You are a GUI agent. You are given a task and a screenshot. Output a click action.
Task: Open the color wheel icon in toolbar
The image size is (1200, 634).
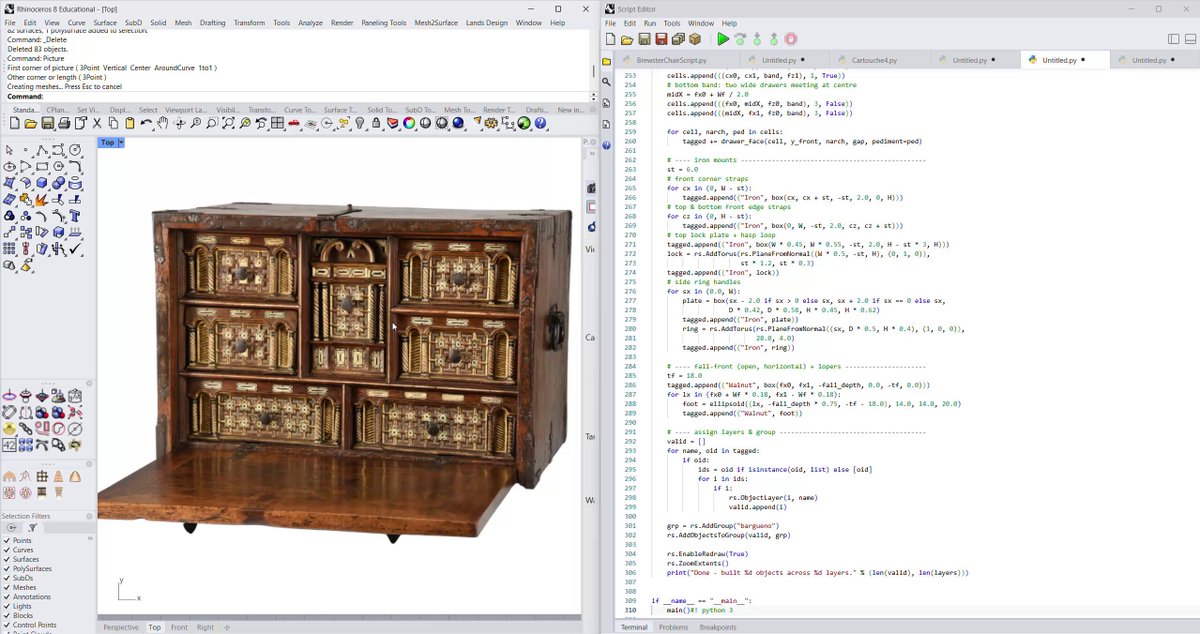(409, 123)
